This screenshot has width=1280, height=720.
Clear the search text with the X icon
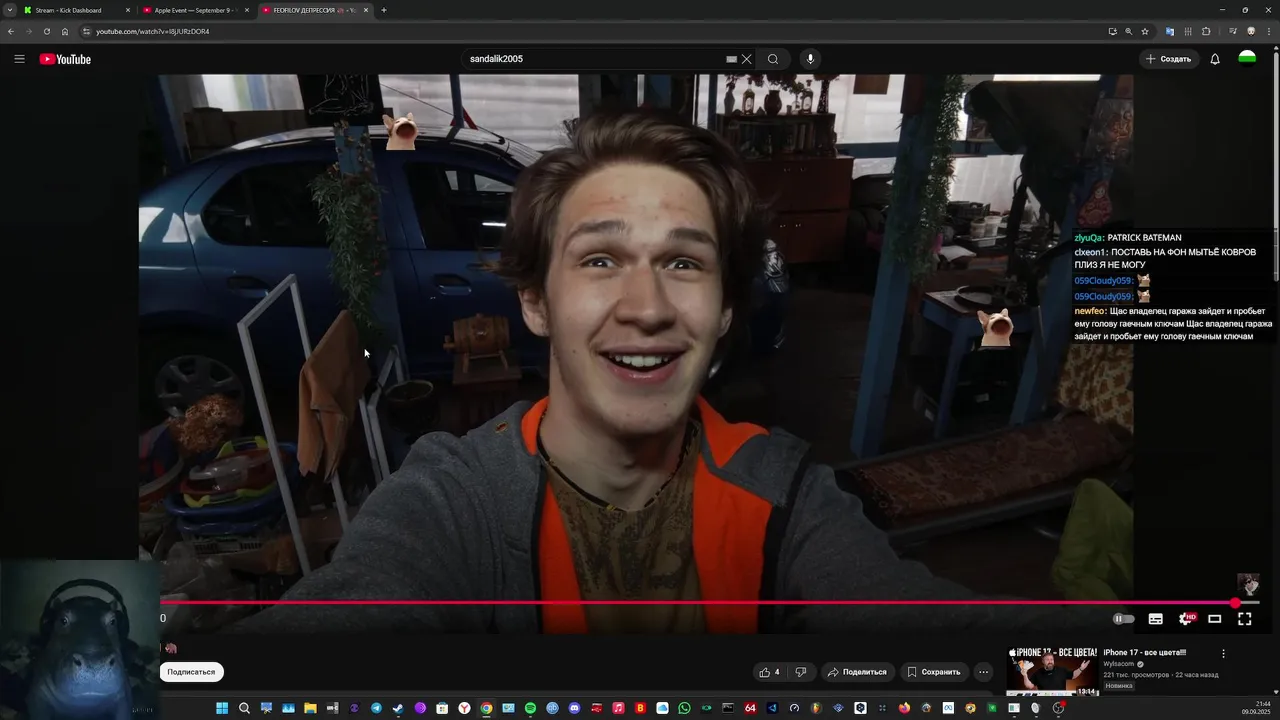point(746,59)
